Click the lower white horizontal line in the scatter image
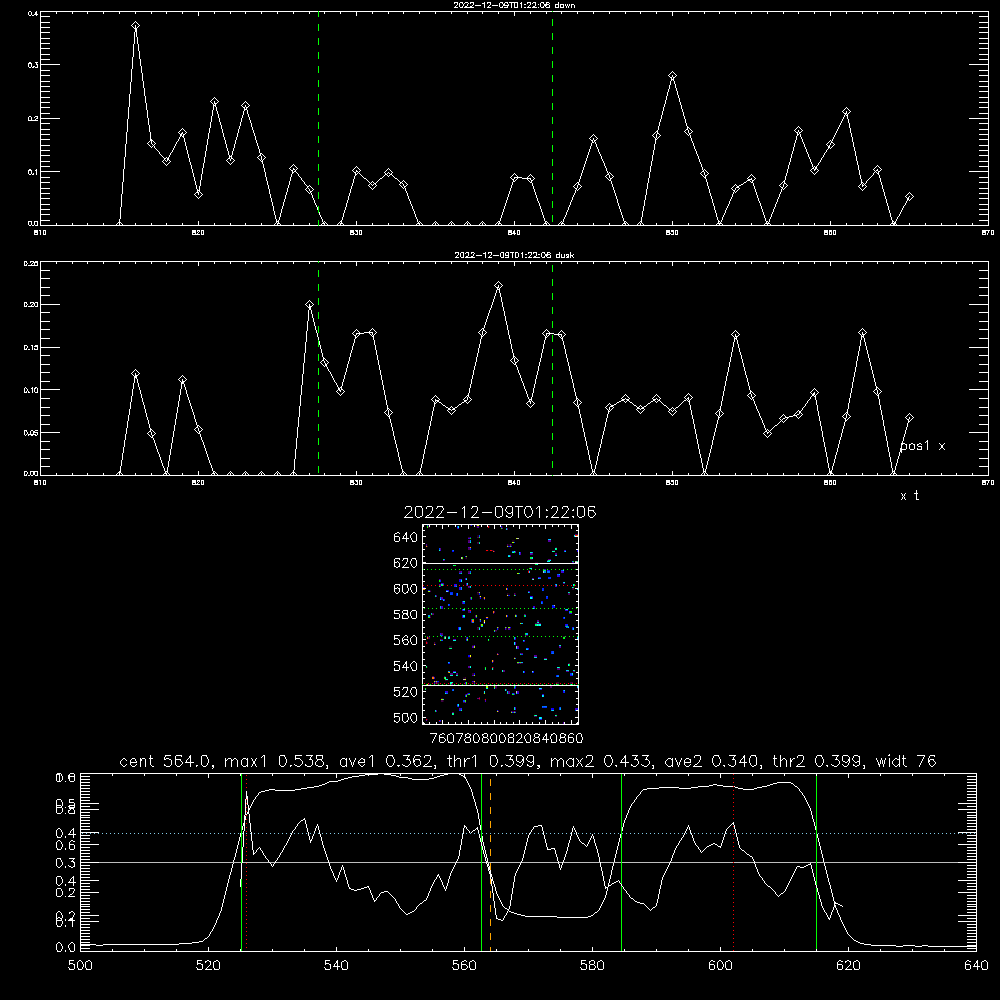The width and height of the screenshot is (1000, 1000). tap(500, 685)
